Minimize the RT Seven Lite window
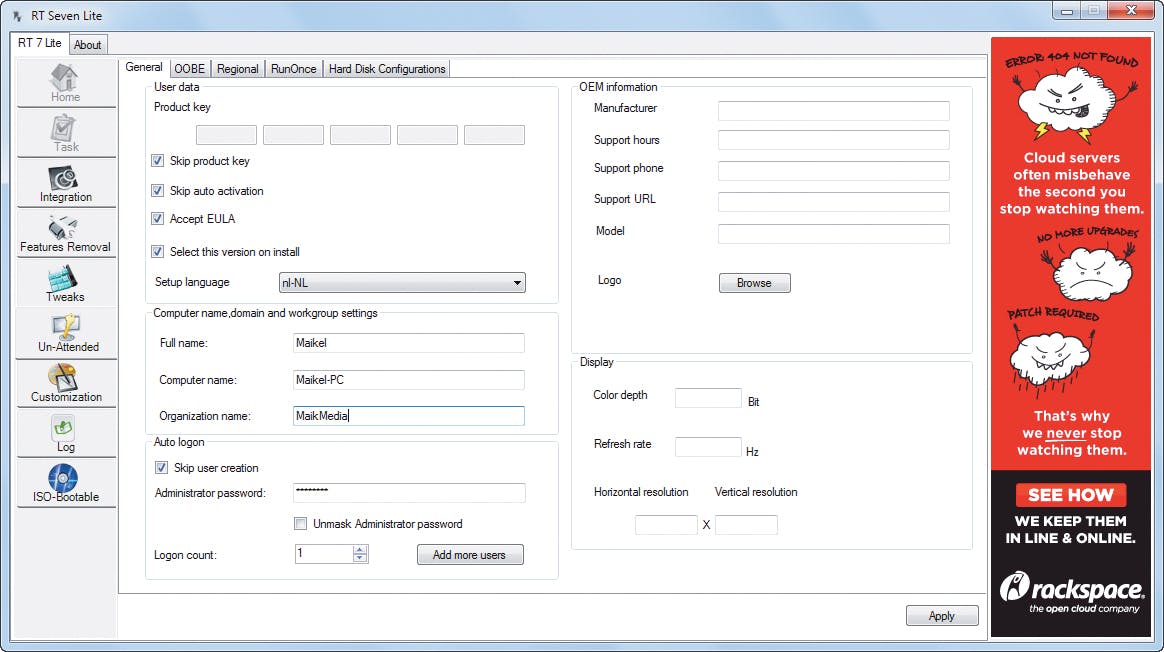The height and width of the screenshot is (652, 1164). coord(1067,10)
